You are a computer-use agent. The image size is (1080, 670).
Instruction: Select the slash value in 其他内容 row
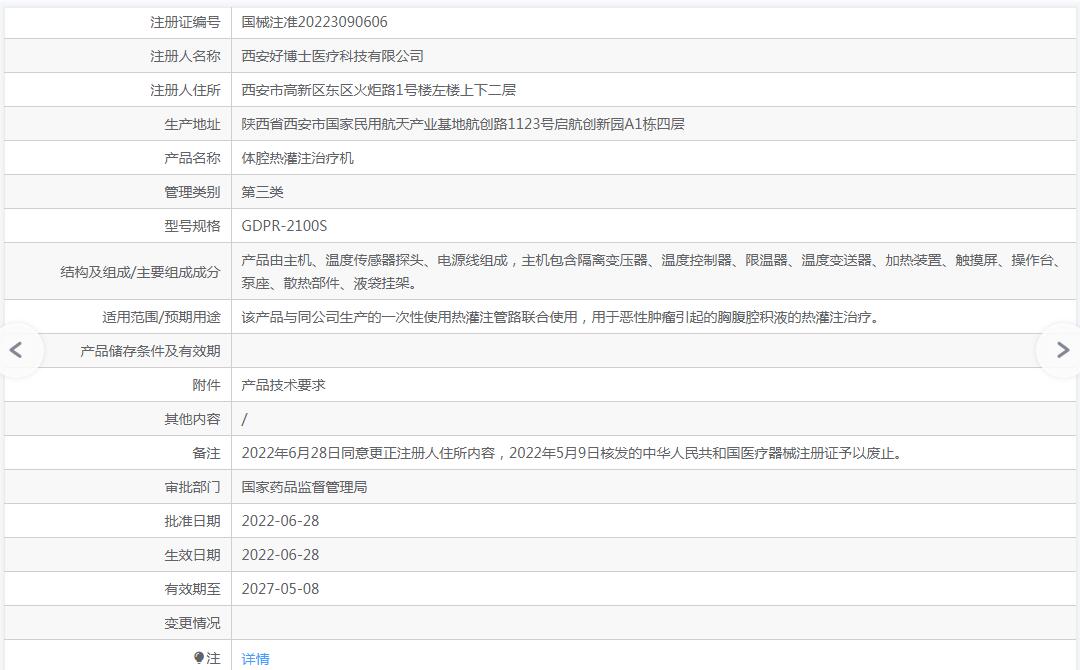(x=245, y=419)
